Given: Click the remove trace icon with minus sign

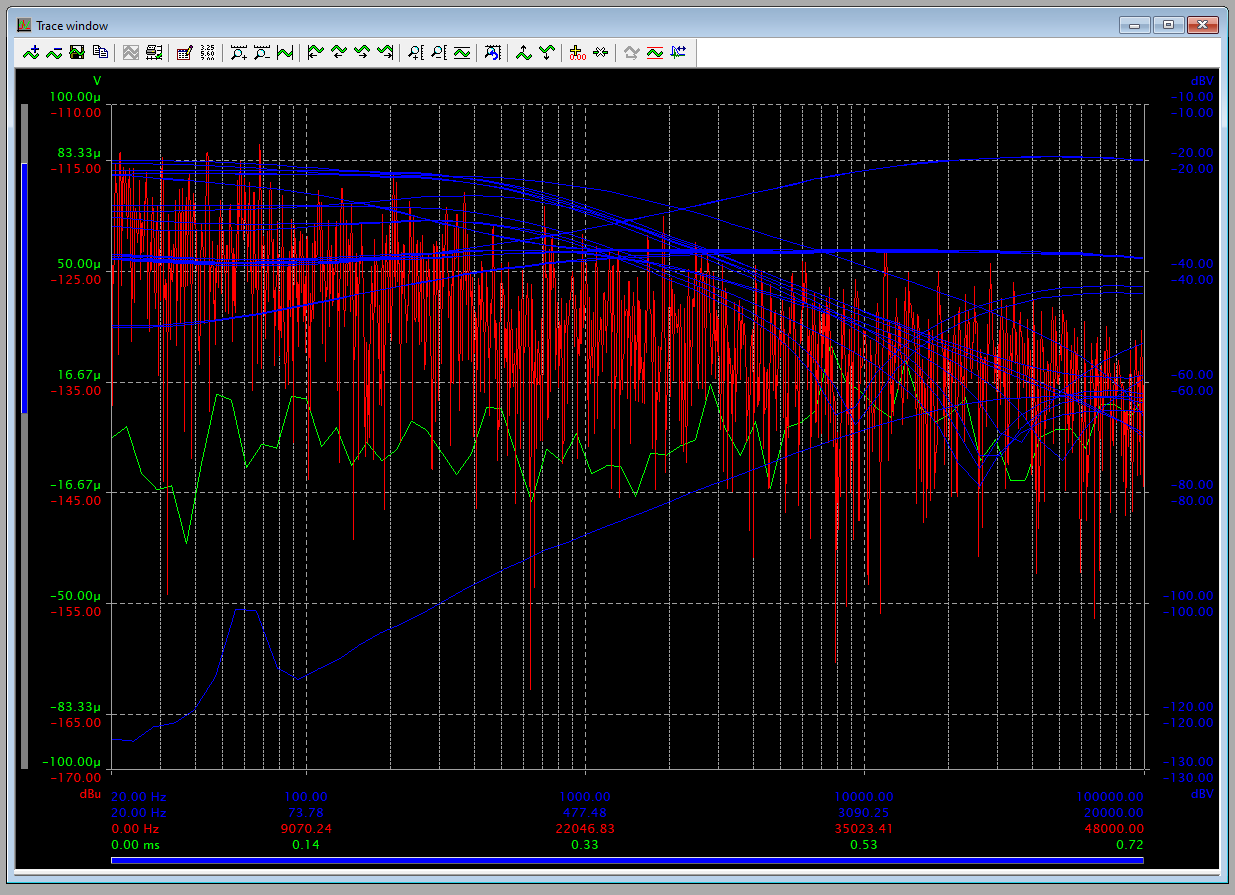Looking at the screenshot, I should click(x=54, y=53).
